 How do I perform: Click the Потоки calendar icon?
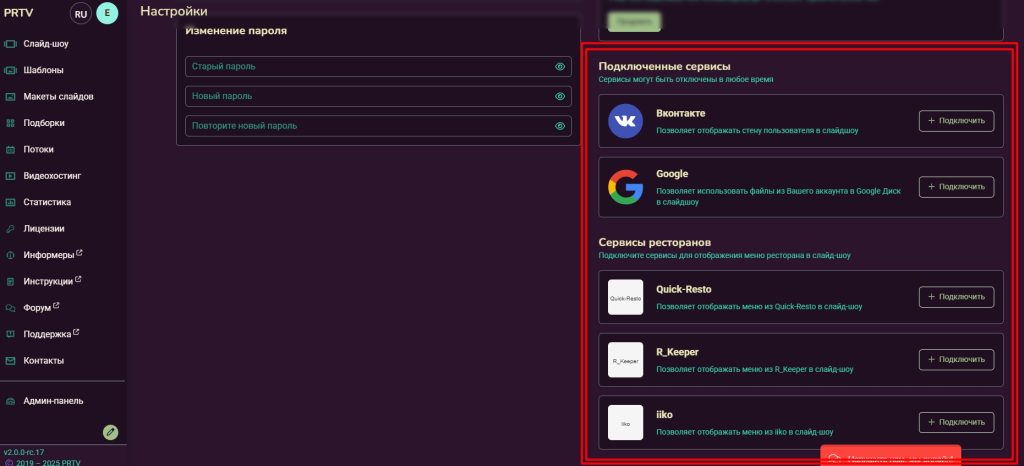pyautogui.click(x=10, y=149)
